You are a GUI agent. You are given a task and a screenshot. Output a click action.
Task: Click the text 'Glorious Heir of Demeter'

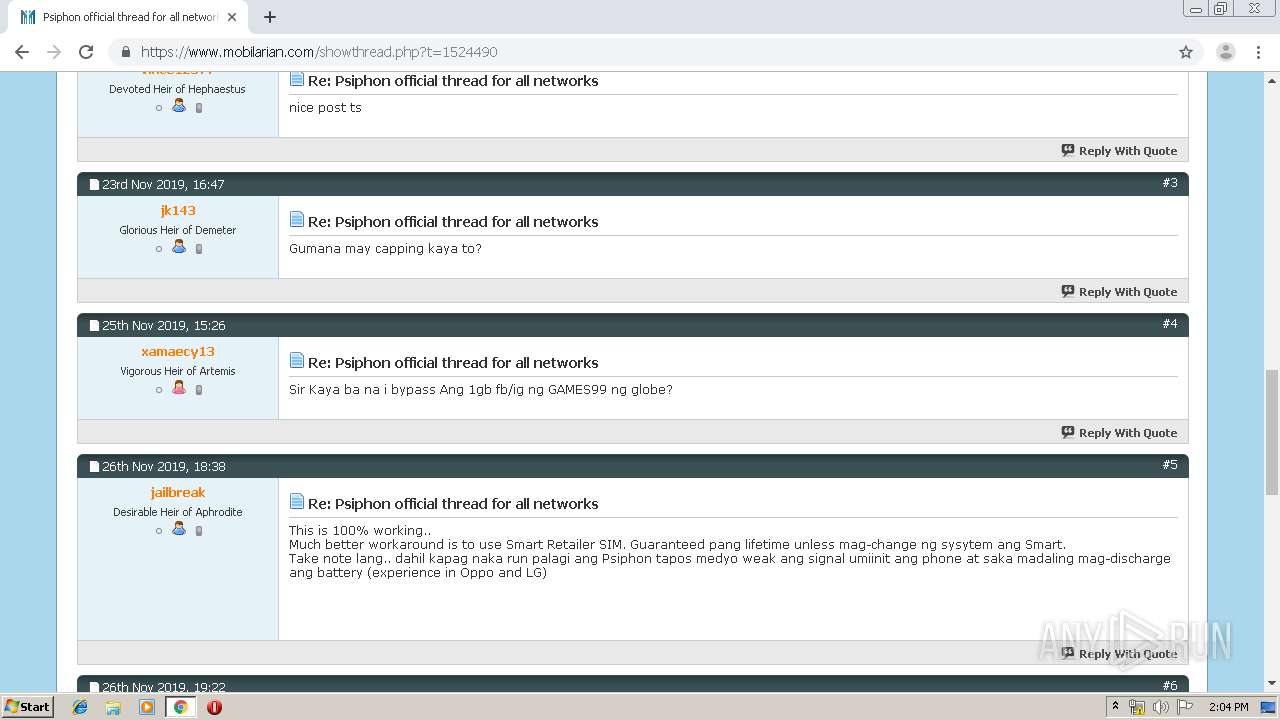point(178,230)
